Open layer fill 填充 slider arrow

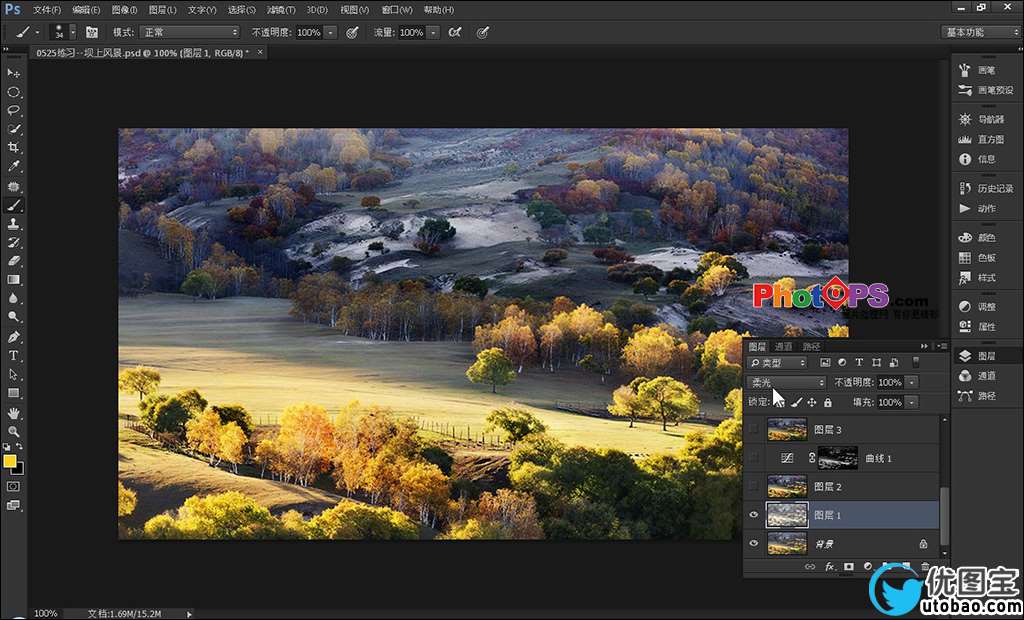tap(912, 402)
